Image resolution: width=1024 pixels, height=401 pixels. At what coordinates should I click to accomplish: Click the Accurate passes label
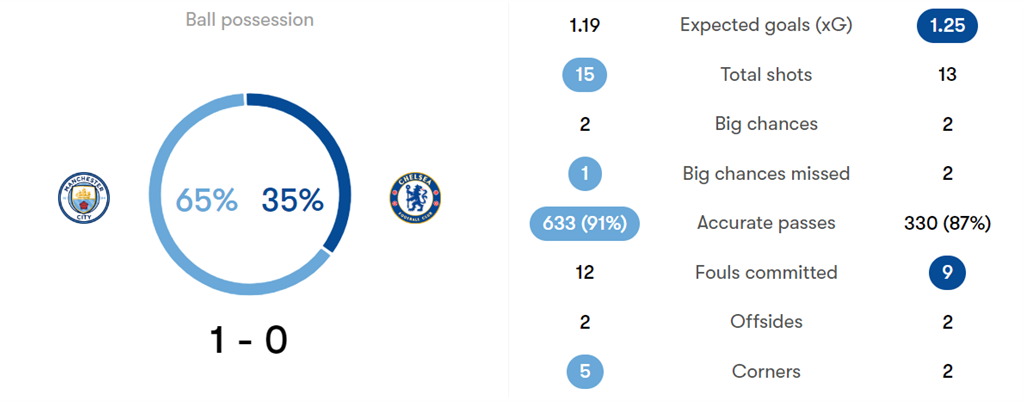pos(766,223)
